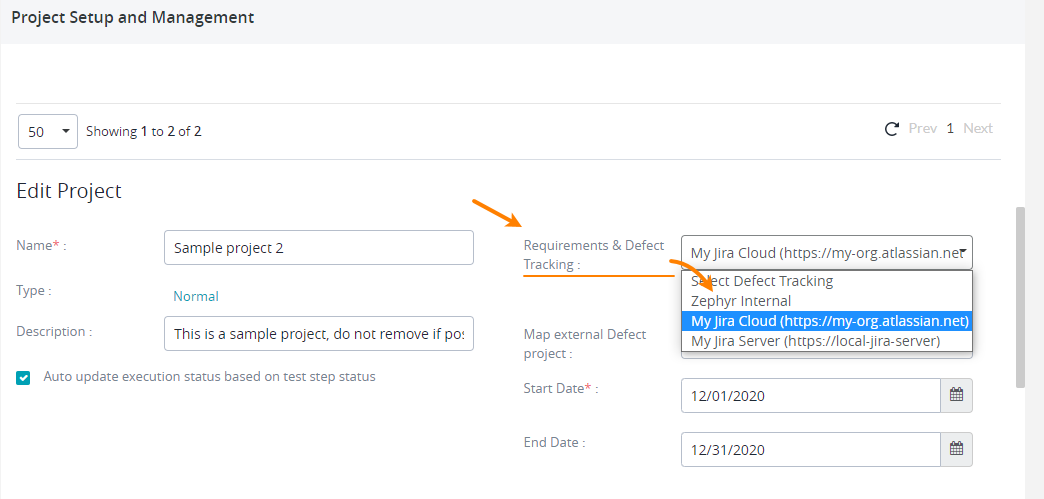Go to the Prev page
The height and width of the screenshot is (499, 1044).
(x=922, y=128)
